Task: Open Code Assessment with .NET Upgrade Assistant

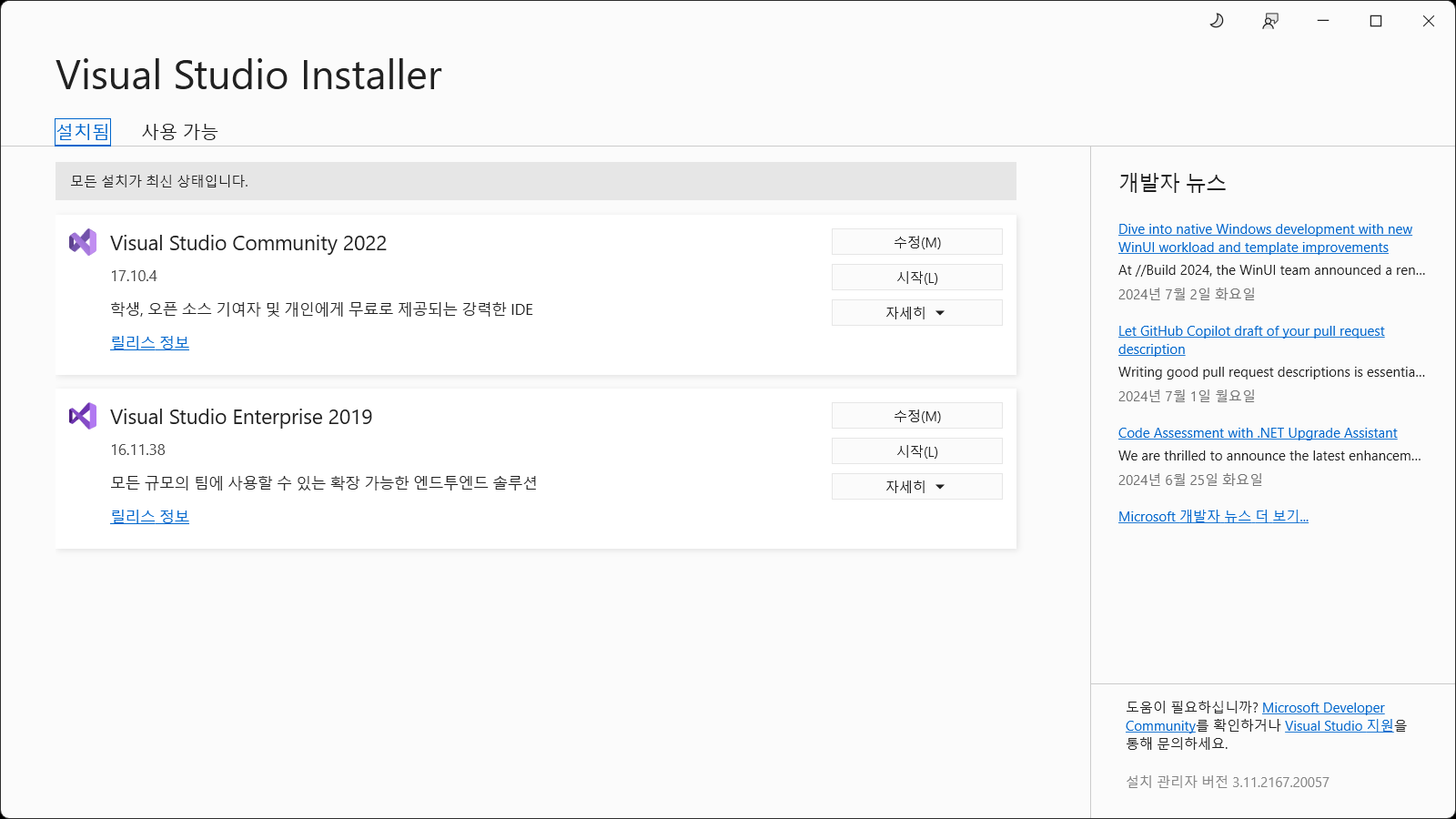Action: click(x=1258, y=433)
